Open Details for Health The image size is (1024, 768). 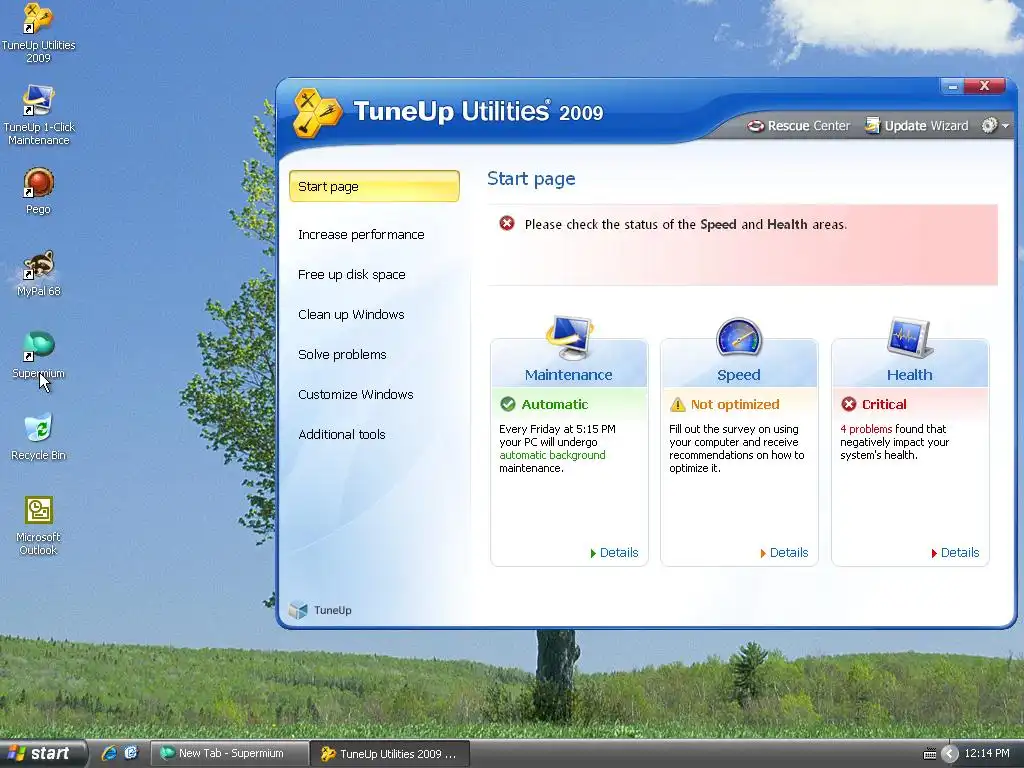[955, 552]
